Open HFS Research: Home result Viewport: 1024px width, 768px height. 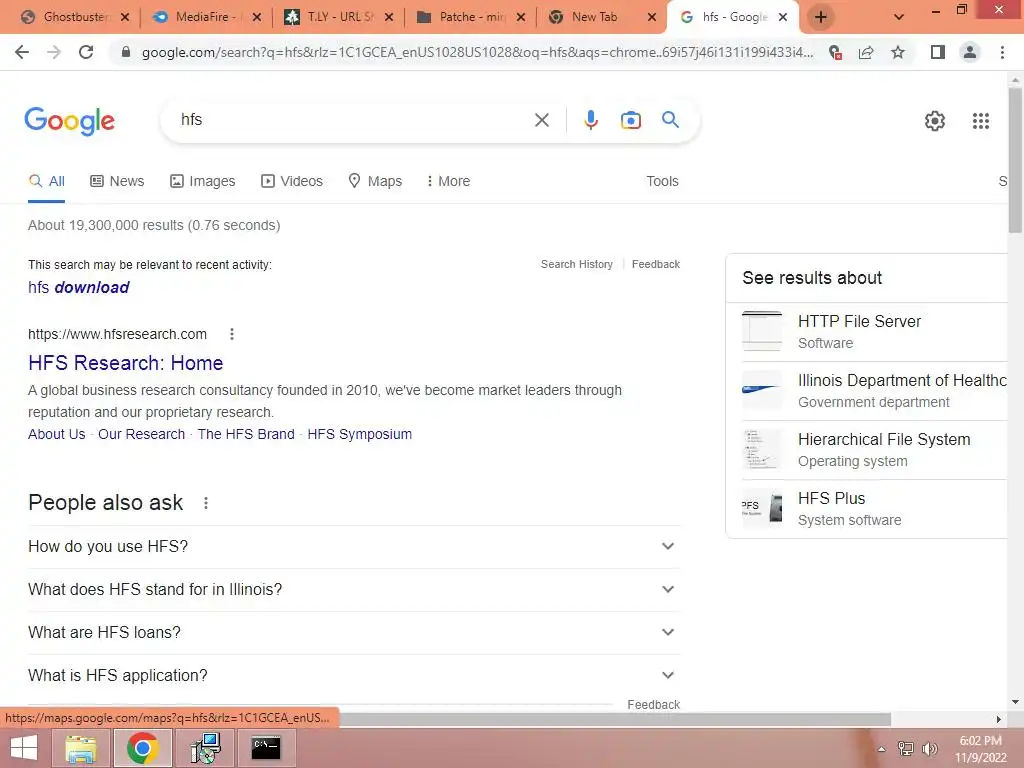[x=125, y=363]
